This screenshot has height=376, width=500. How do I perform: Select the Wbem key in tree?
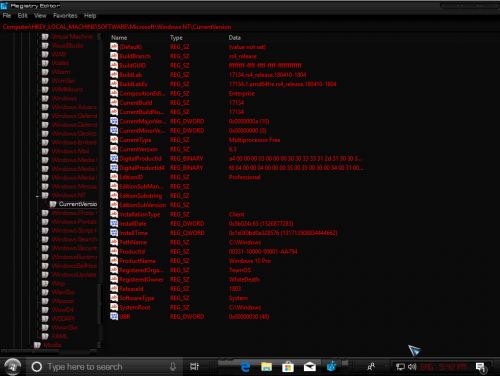pyautogui.click(x=61, y=72)
